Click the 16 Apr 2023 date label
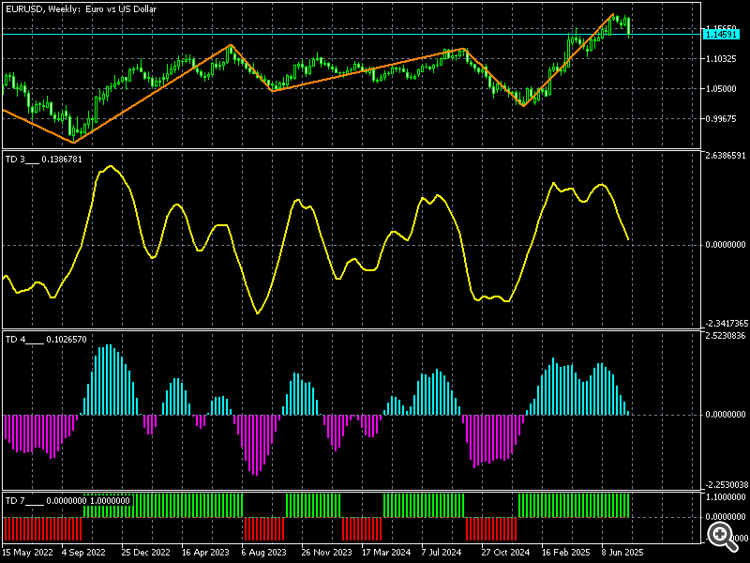This screenshot has width=750, height=563. coord(206,552)
